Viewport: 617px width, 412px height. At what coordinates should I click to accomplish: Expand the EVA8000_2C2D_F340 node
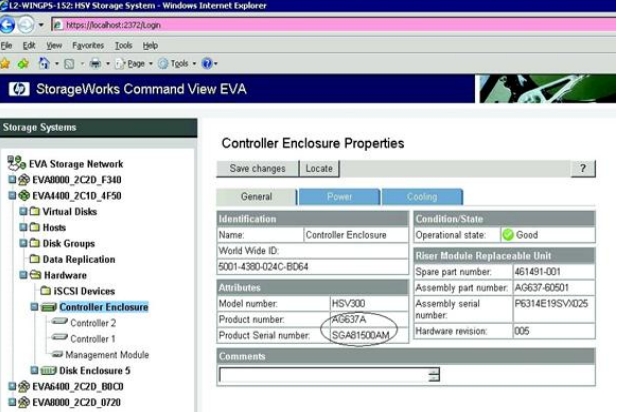point(12,179)
